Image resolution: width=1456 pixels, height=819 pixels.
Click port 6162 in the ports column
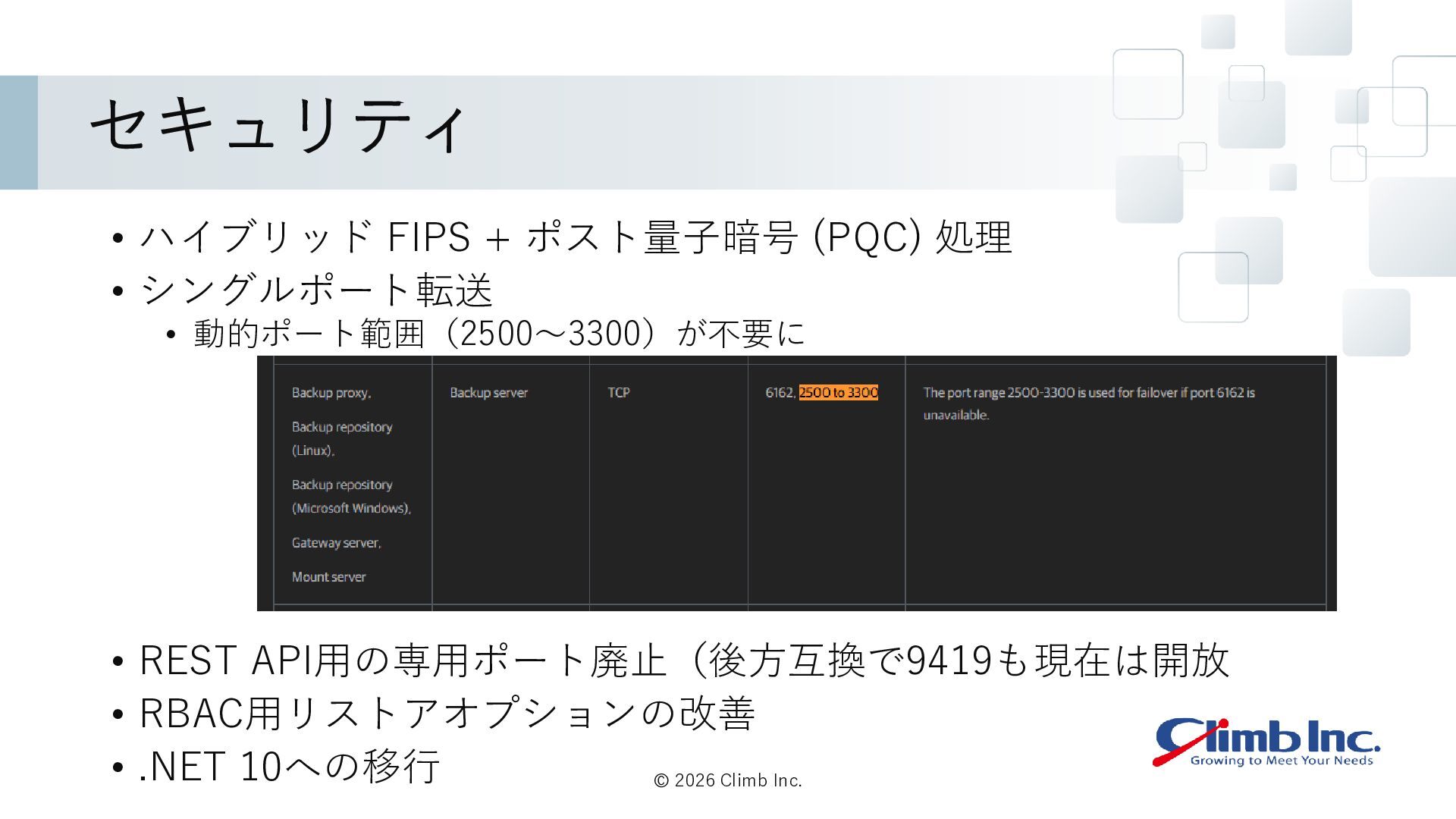coord(780,393)
